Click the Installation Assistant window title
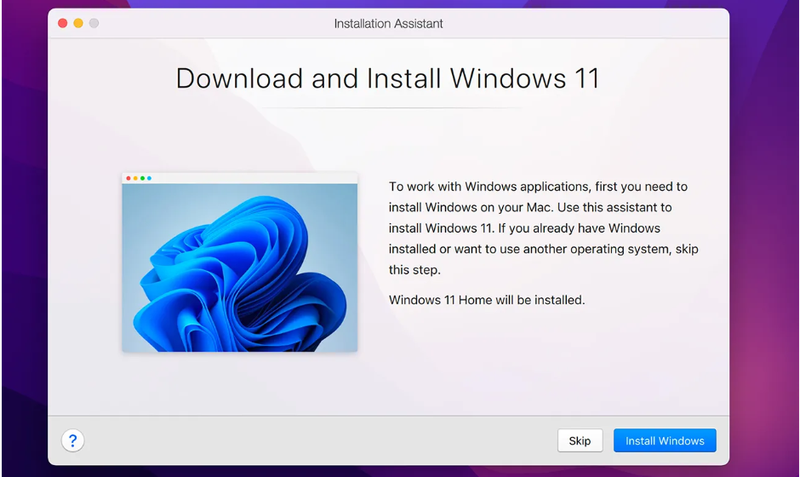The height and width of the screenshot is (477, 800). click(388, 22)
